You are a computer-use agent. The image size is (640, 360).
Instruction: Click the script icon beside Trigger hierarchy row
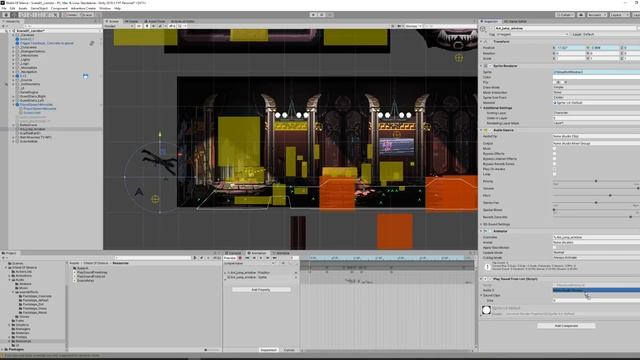[92, 43]
